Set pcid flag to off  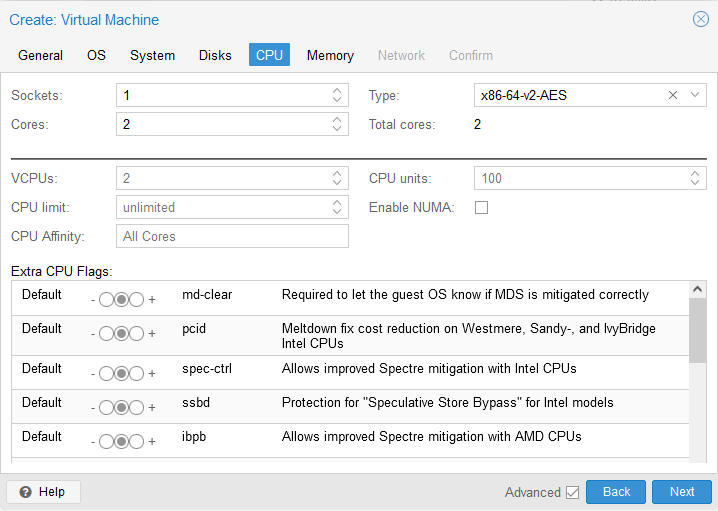pos(106,333)
